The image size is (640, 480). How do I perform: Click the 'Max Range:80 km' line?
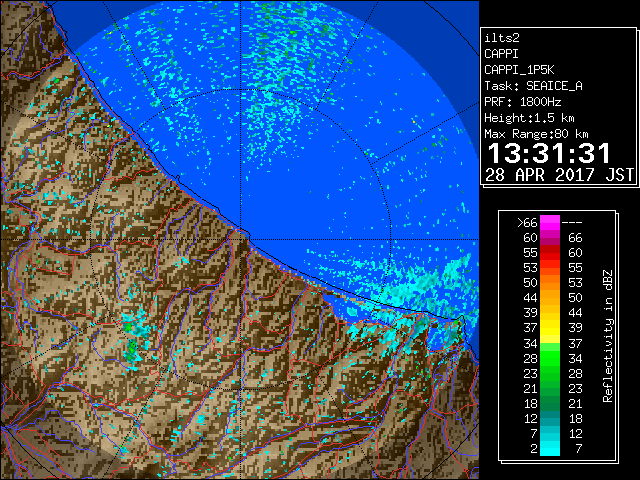[536, 134]
